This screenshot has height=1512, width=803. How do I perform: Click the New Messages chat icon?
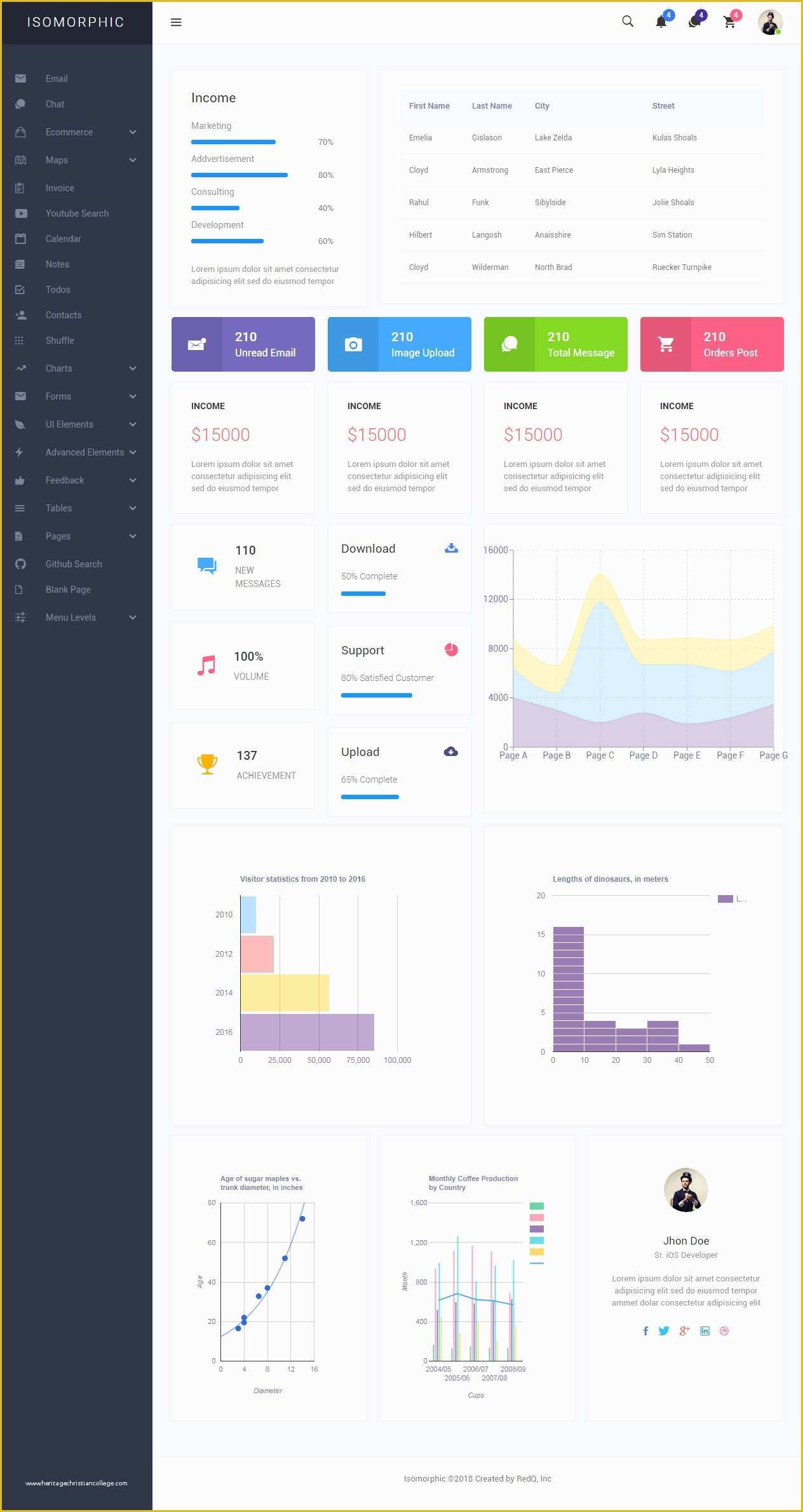click(207, 566)
